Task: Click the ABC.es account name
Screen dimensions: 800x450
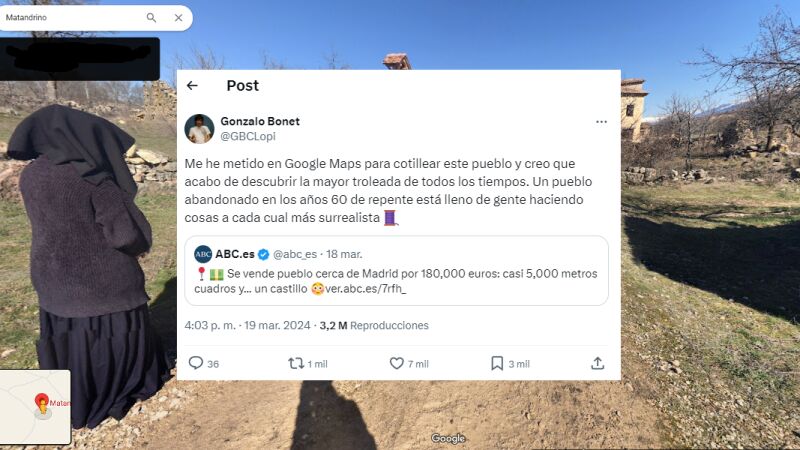Action: pos(235,254)
